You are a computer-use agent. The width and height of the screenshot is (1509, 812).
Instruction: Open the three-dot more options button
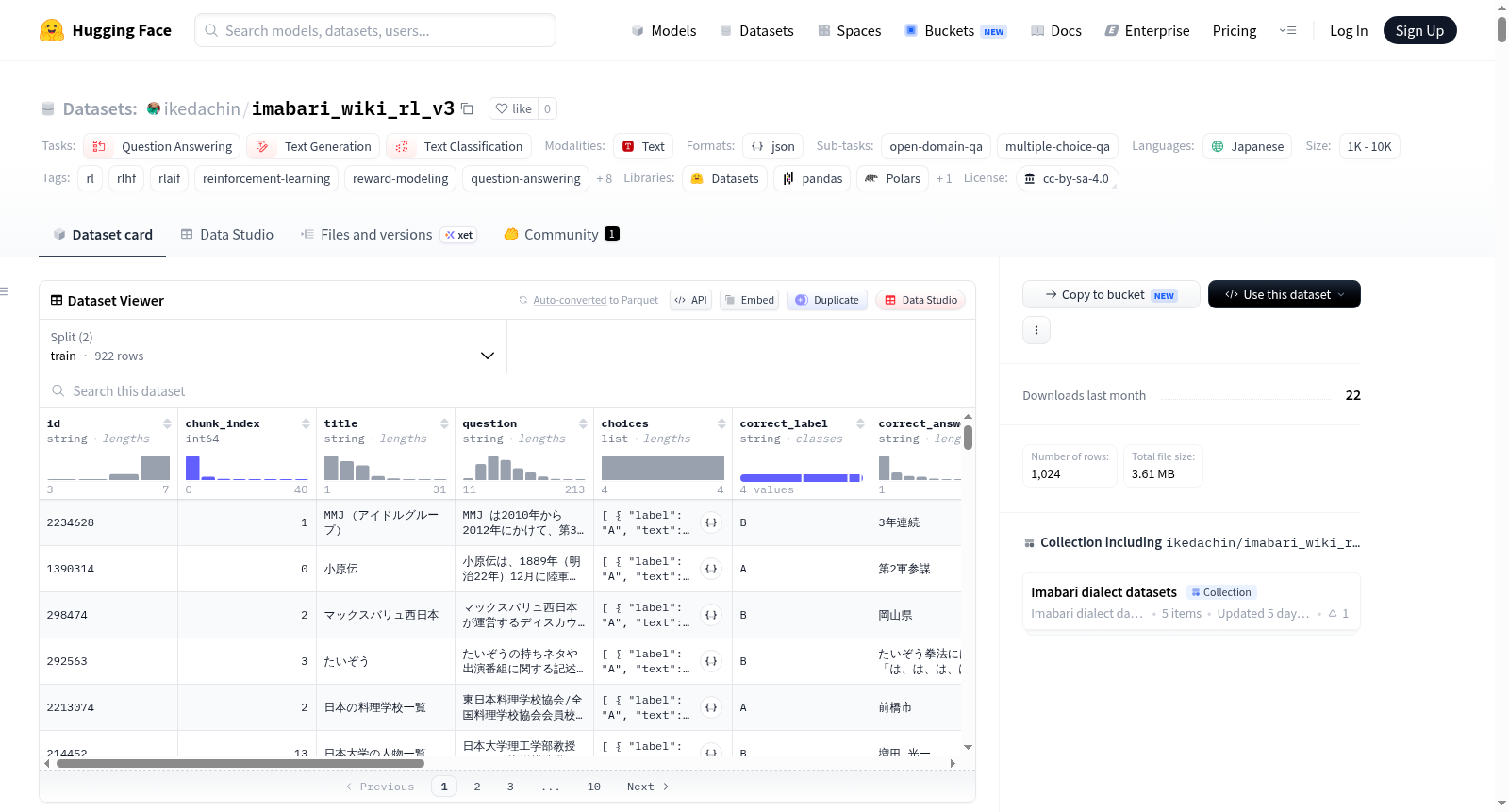click(x=1036, y=330)
